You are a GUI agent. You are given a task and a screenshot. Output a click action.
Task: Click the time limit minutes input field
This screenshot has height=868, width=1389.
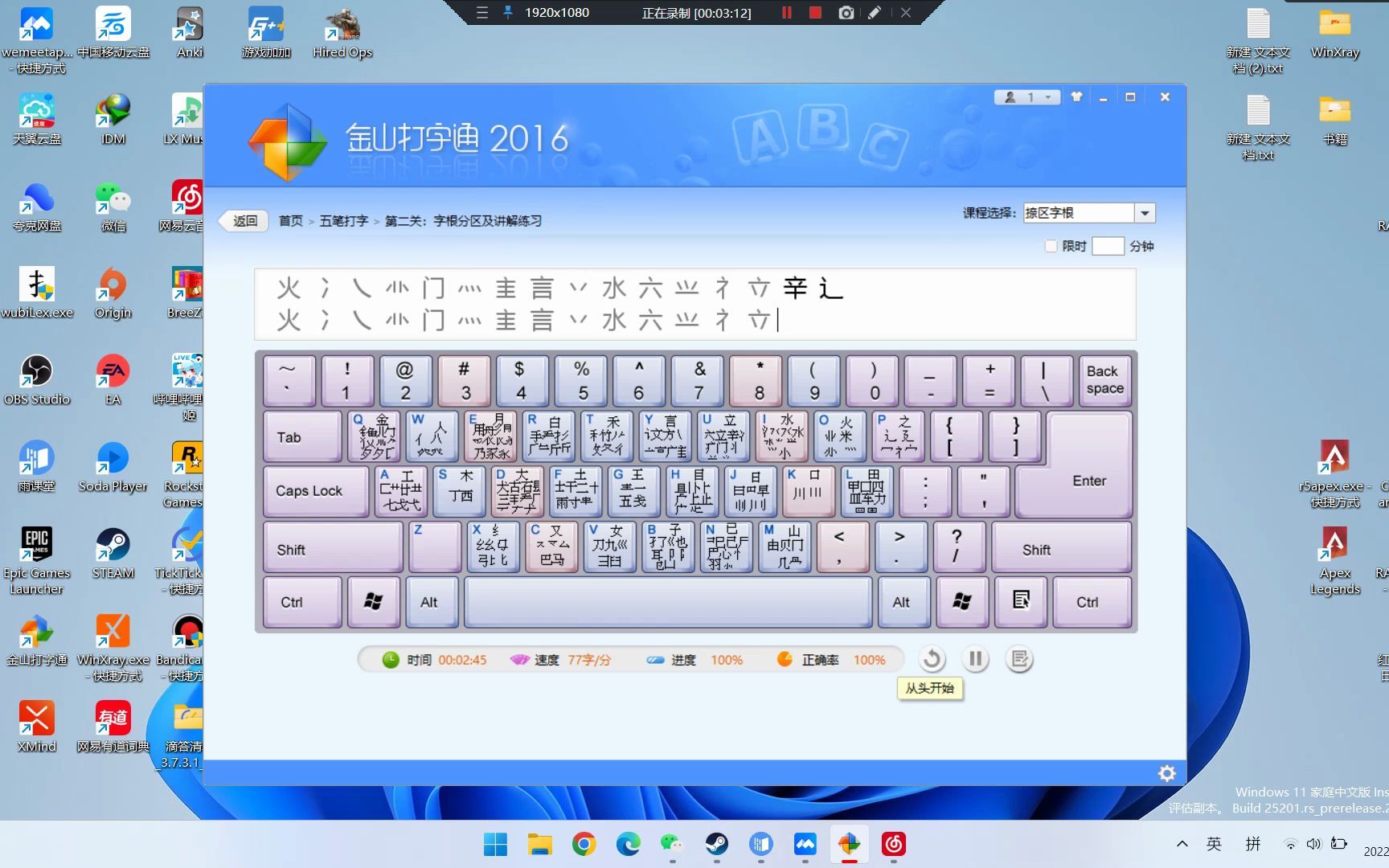(x=1108, y=246)
